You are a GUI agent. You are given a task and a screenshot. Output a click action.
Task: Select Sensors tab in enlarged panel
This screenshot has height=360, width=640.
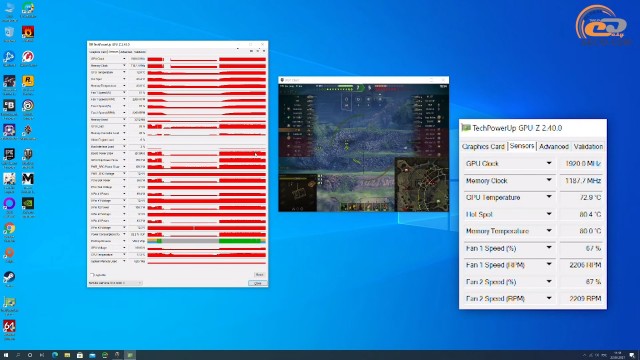click(522, 146)
